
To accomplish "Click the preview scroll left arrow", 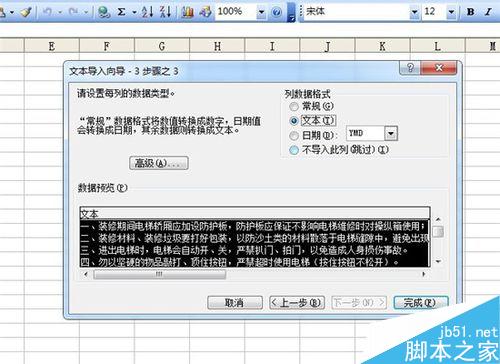I will (86, 274).
